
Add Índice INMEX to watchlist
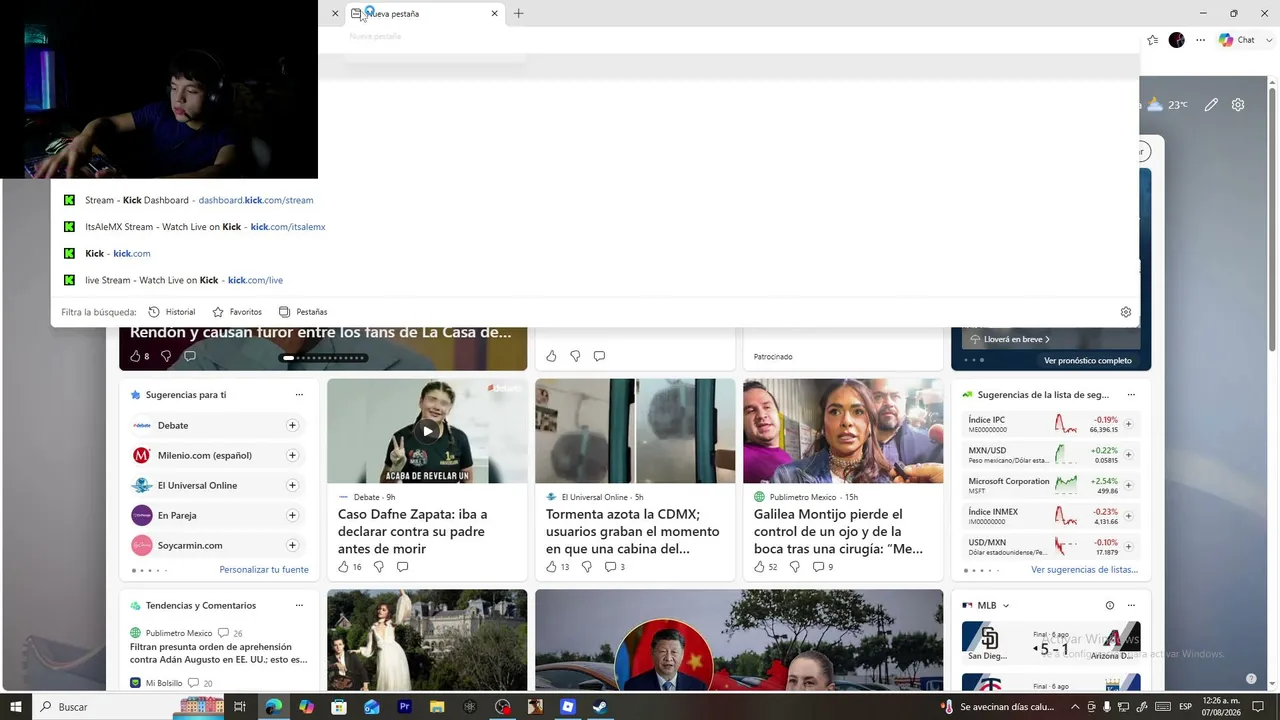pos(1128,516)
